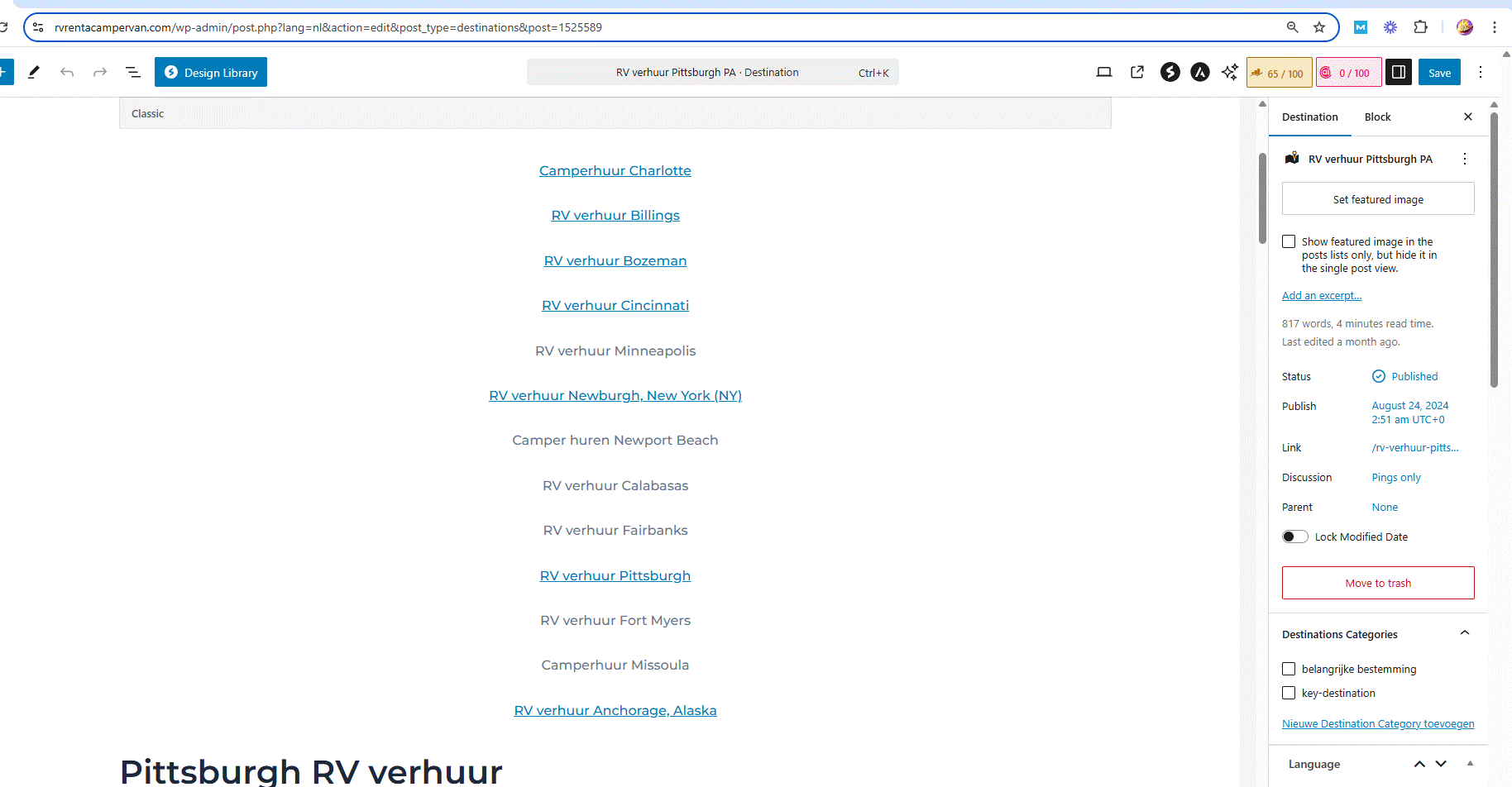This screenshot has width=1512, height=787.
Task: Bookmark this page star icon
Action: click(x=1319, y=27)
